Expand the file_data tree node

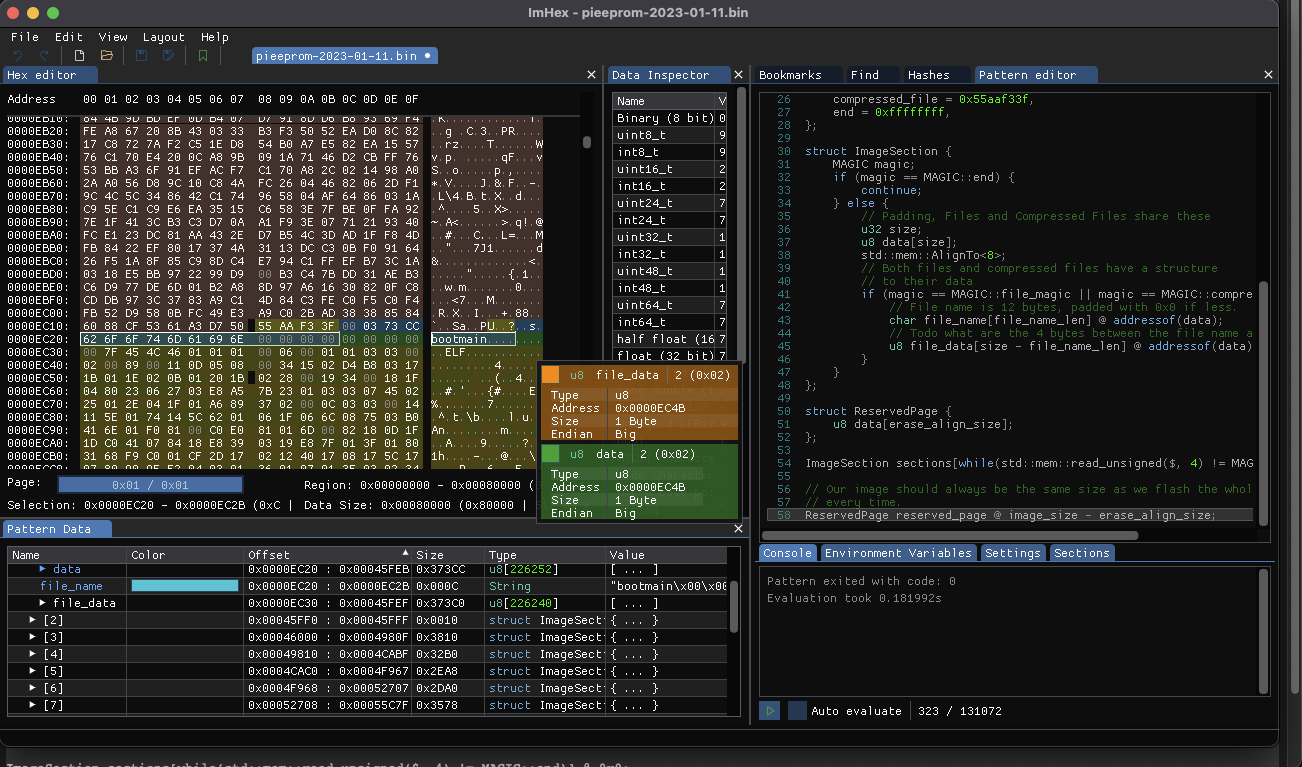point(43,603)
